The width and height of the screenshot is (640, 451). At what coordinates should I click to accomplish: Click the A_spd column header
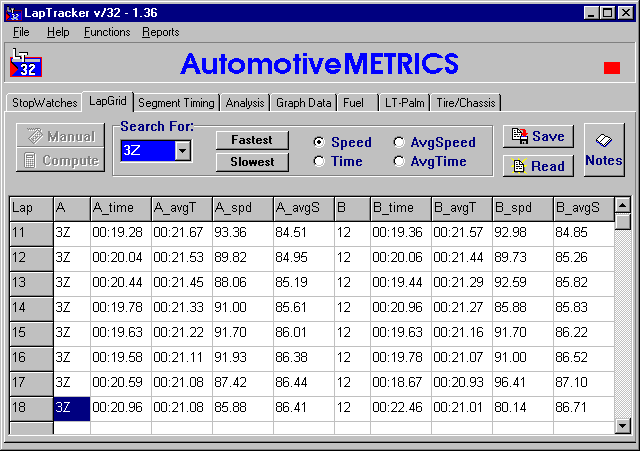click(x=242, y=209)
